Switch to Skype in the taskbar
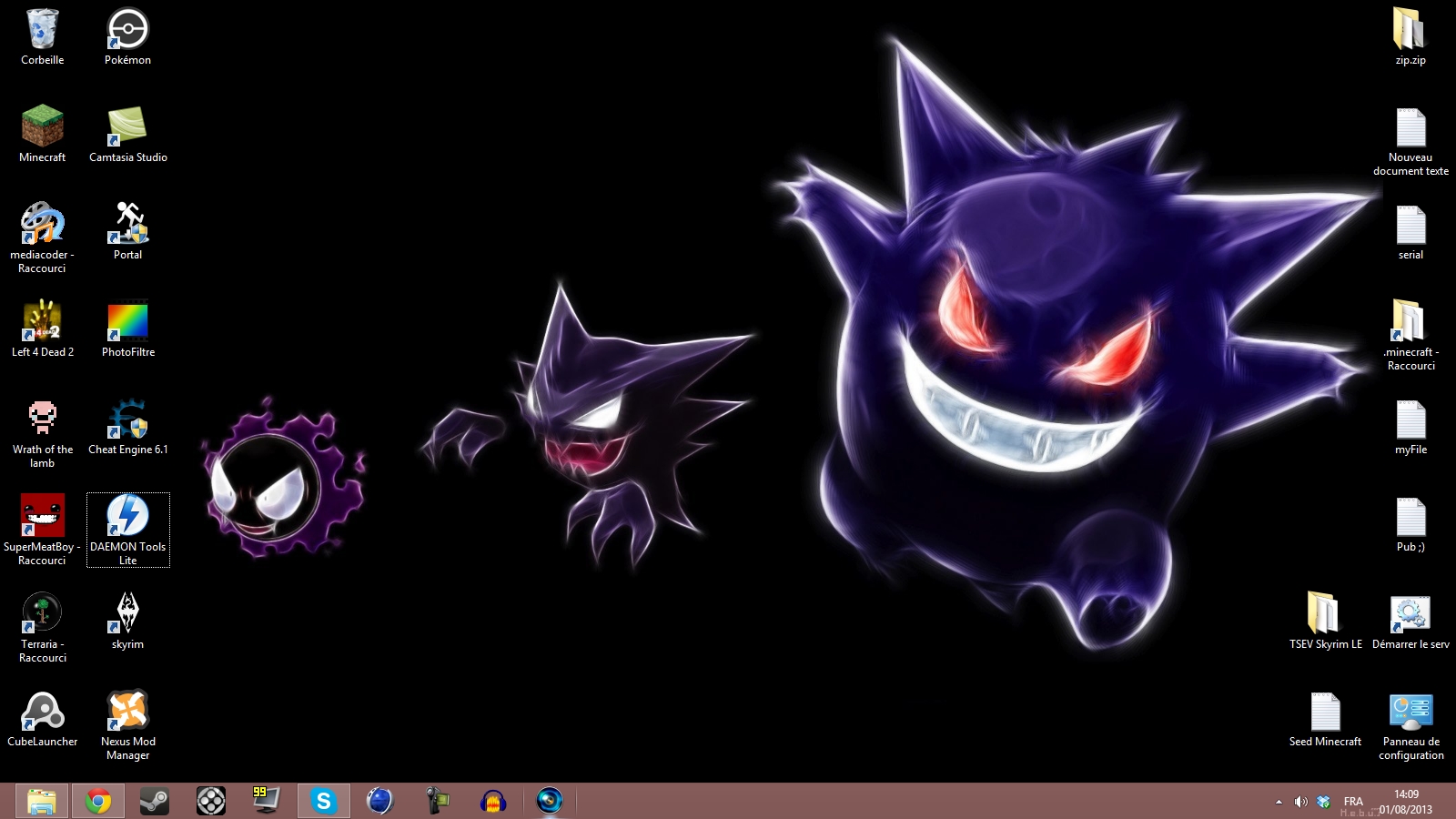Screen dimensions: 1456x819 point(323,801)
